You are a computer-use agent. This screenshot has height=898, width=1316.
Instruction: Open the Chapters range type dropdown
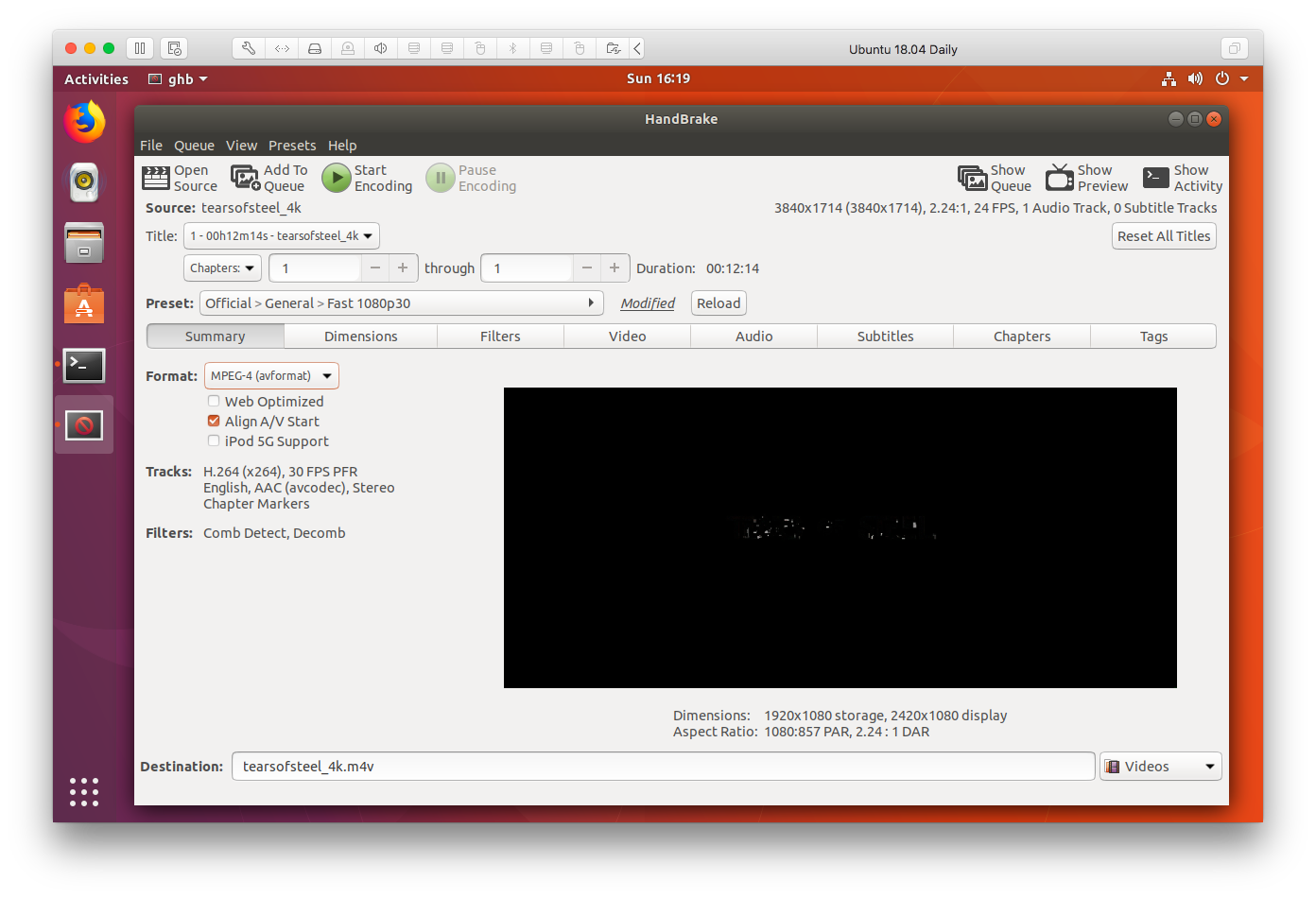[x=222, y=268]
